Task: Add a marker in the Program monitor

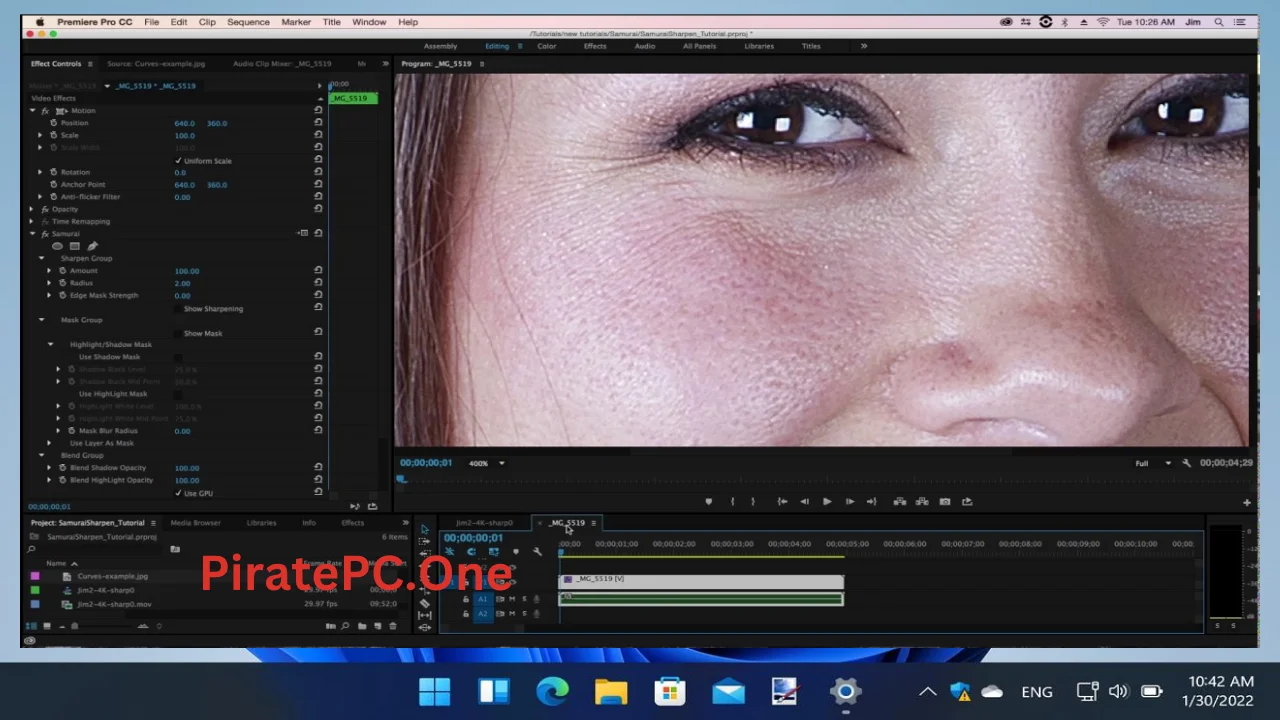Action: (709, 502)
